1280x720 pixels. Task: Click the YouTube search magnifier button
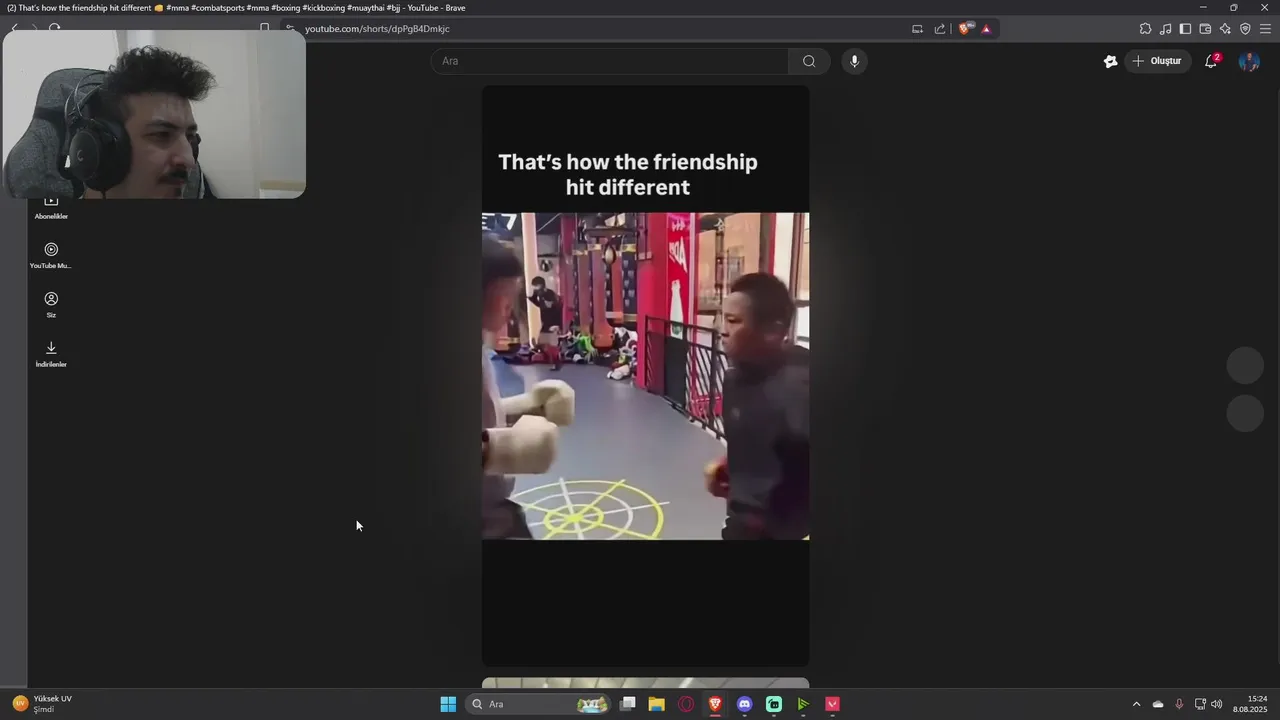(808, 61)
